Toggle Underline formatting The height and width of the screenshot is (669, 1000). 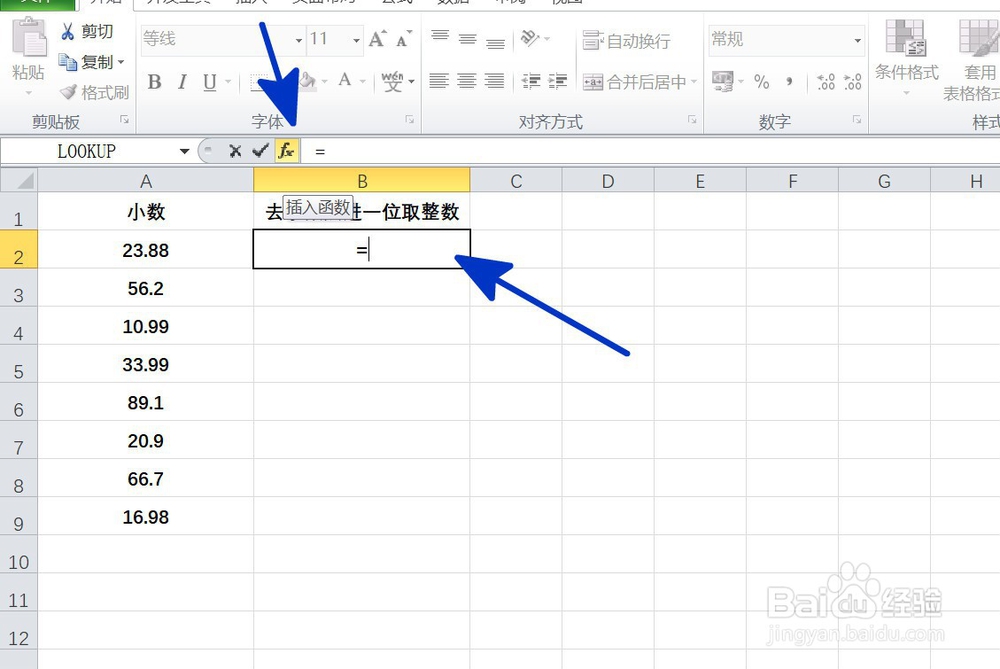208,82
